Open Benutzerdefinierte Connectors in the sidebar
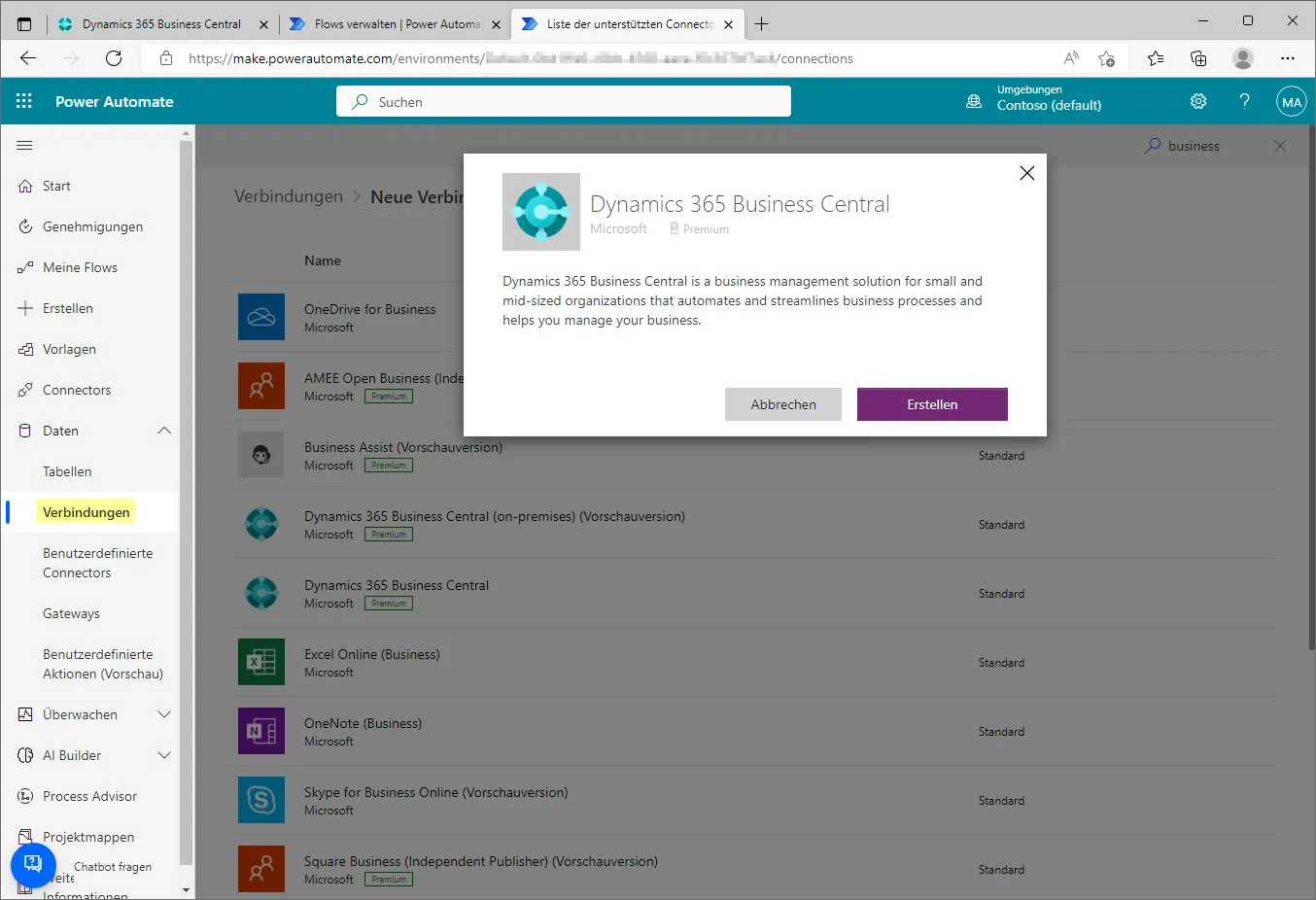Screen dimensions: 1316x900 (x=97, y=563)
